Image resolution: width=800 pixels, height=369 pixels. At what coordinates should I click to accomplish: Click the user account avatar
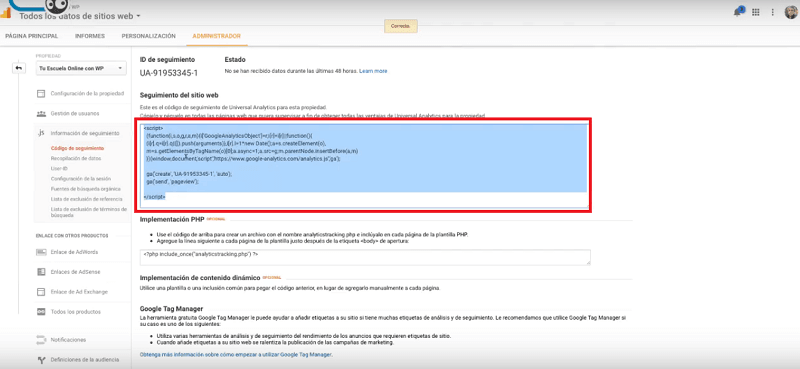tap(791, 12)
